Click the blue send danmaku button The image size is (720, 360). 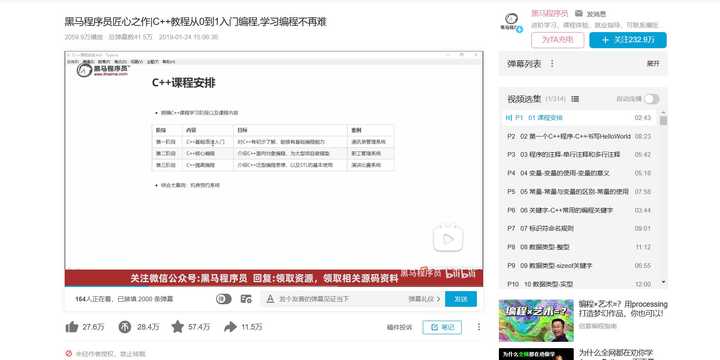tap(461, 299)
